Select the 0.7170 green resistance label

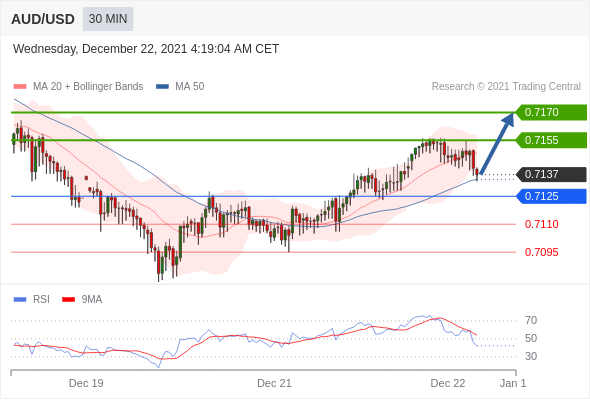[x=551, y=112]
